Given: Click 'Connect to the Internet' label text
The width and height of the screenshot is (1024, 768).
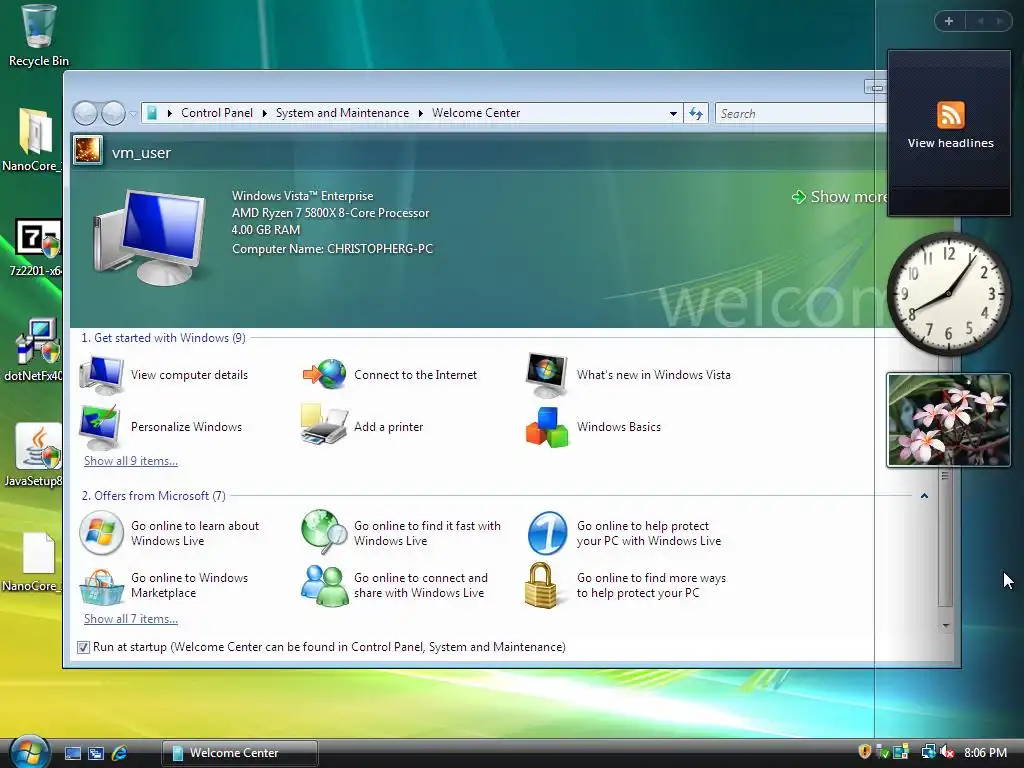Looking at the screenshot, I should pos(415,375).
